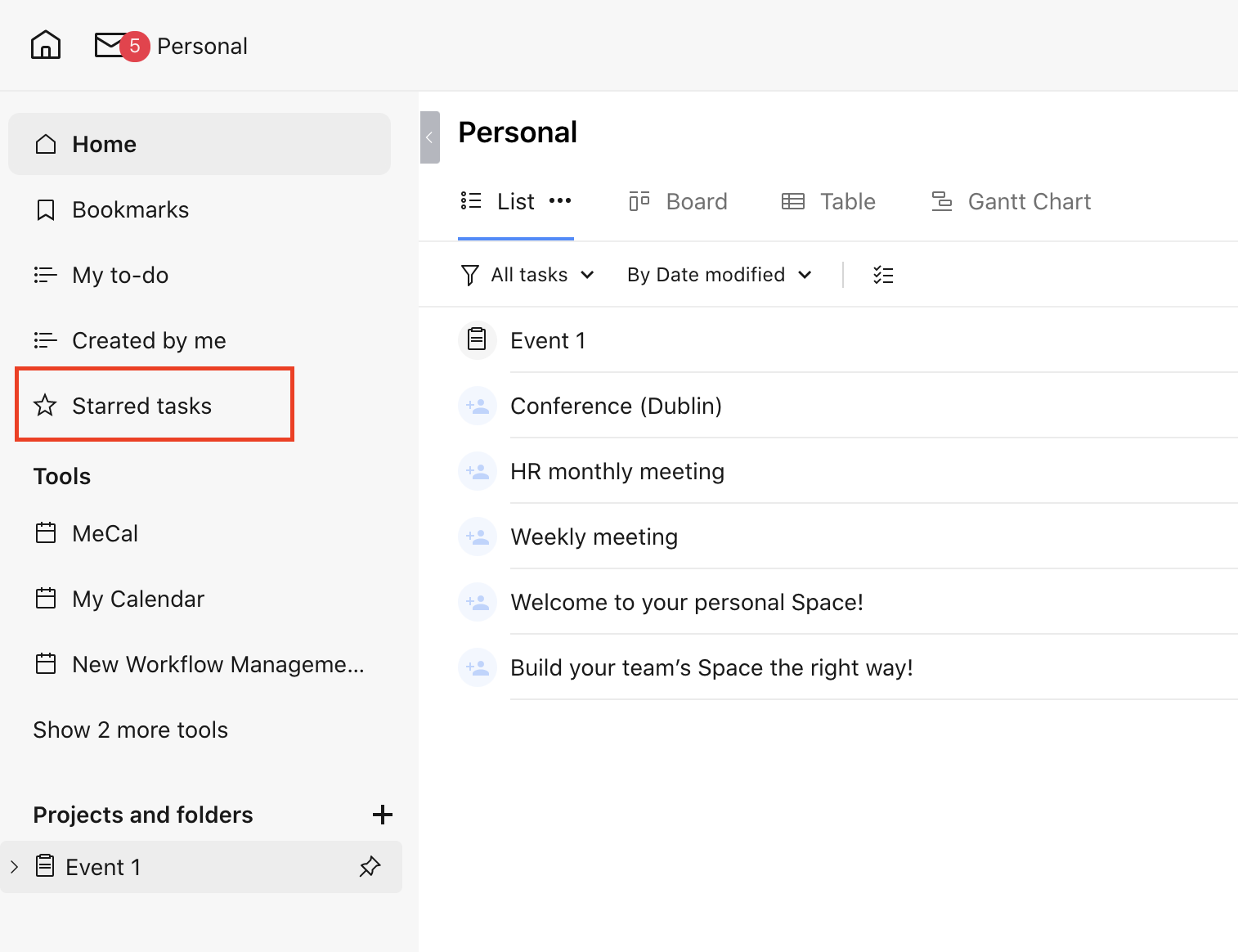
Task: Click the home icon in top bar
Action: [x=46, y=45]
